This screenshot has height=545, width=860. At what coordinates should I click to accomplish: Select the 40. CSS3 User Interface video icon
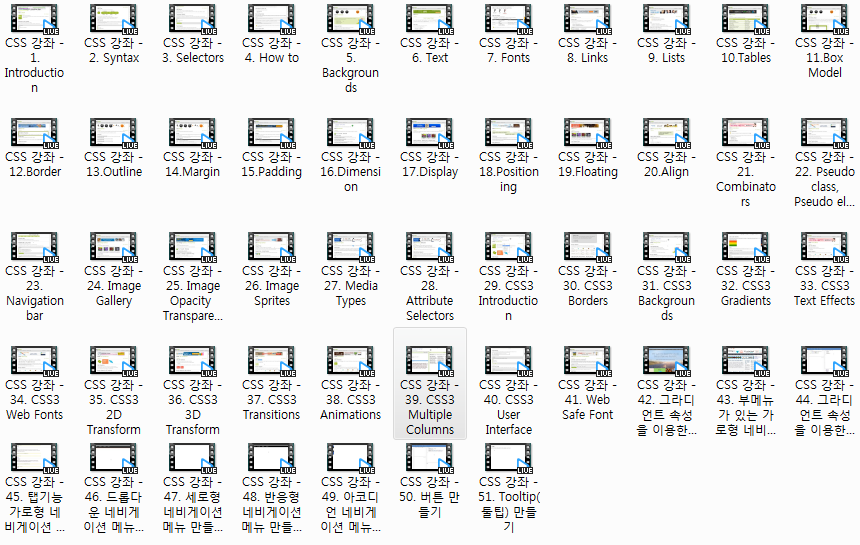pos(508,361)
